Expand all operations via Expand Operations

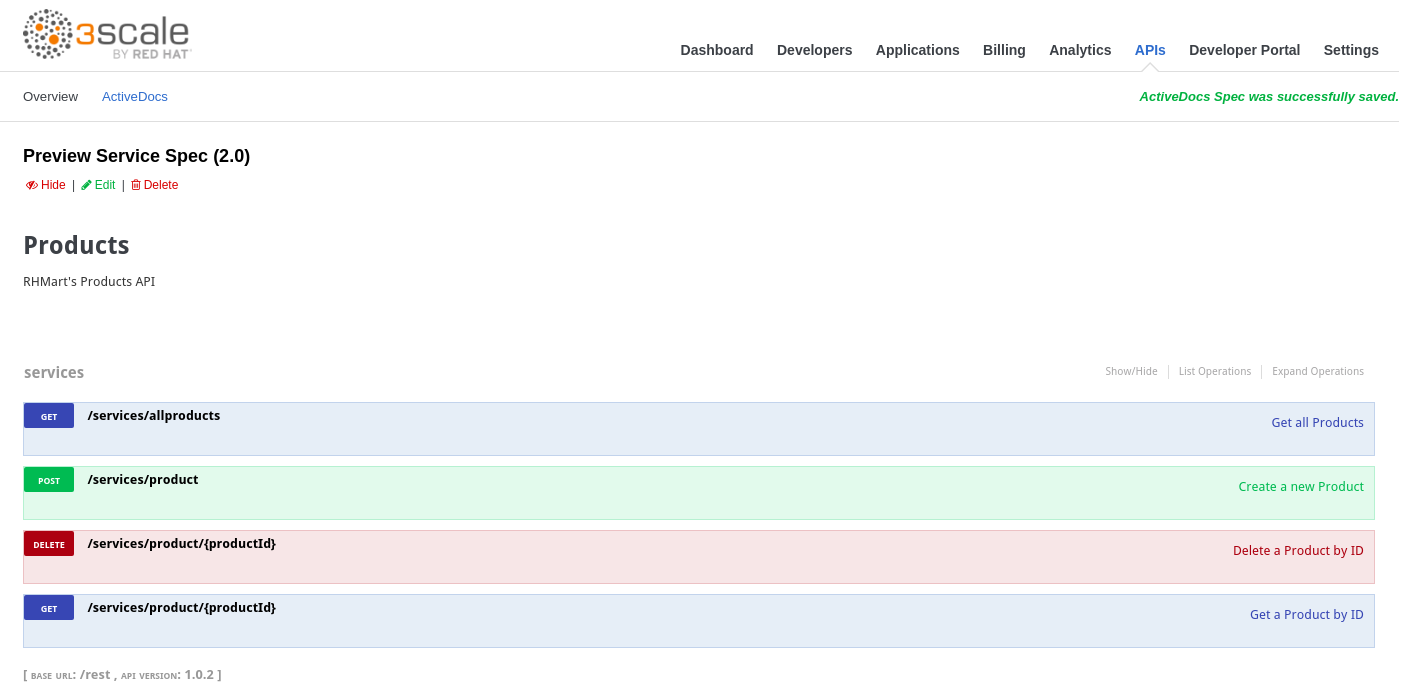tap(1317, 372)
